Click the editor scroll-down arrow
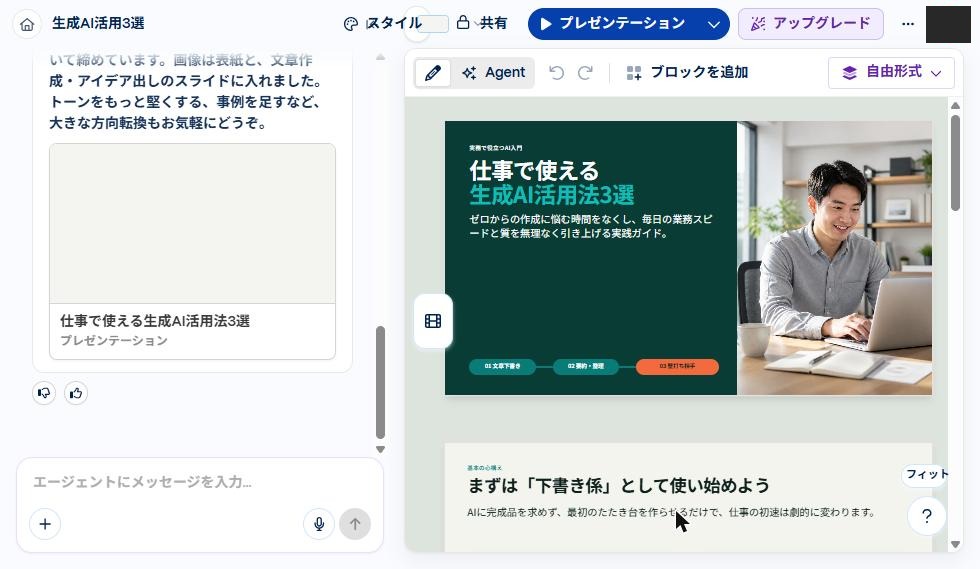 coord(955,545)
